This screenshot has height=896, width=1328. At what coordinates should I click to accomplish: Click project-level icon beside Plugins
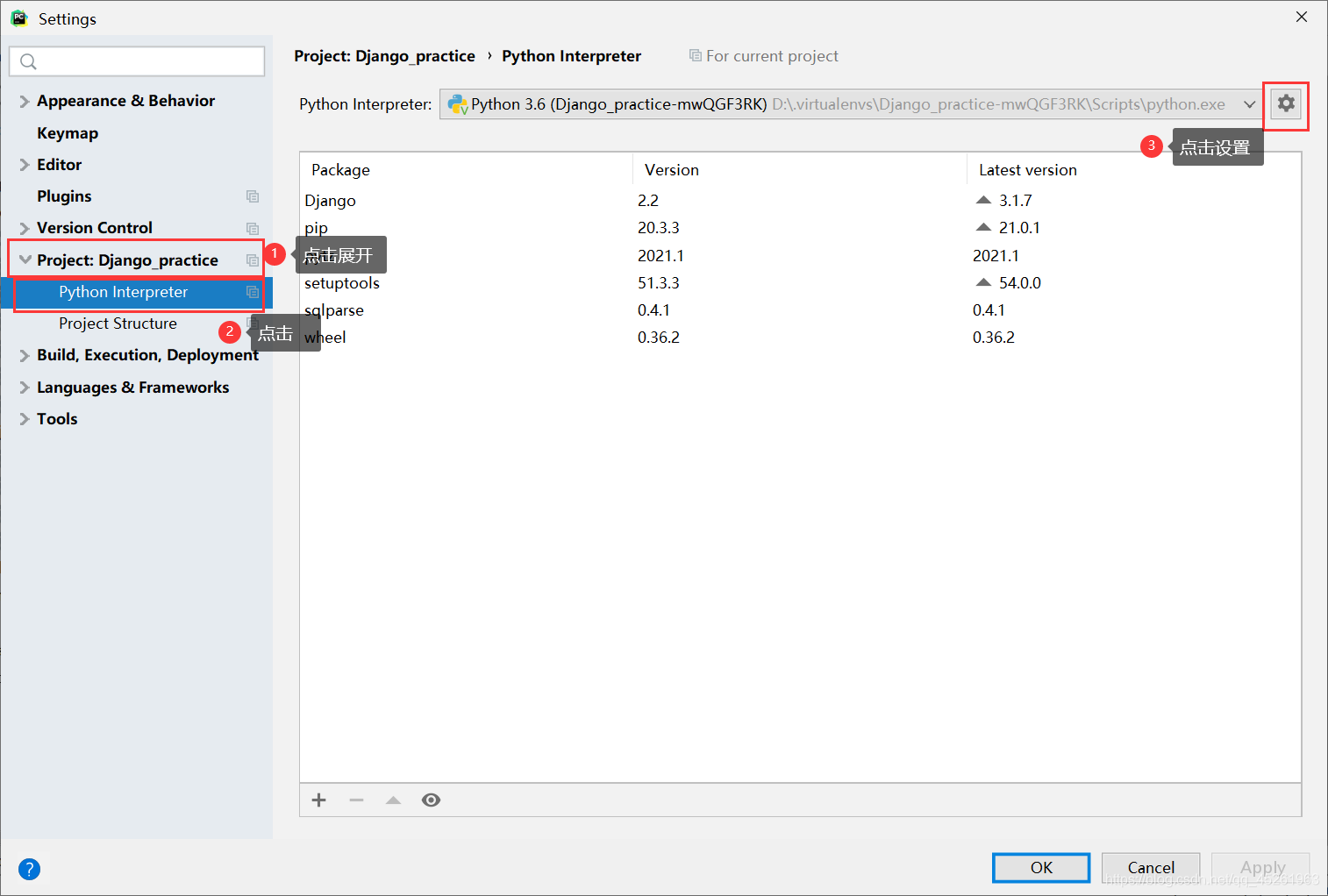253,196
